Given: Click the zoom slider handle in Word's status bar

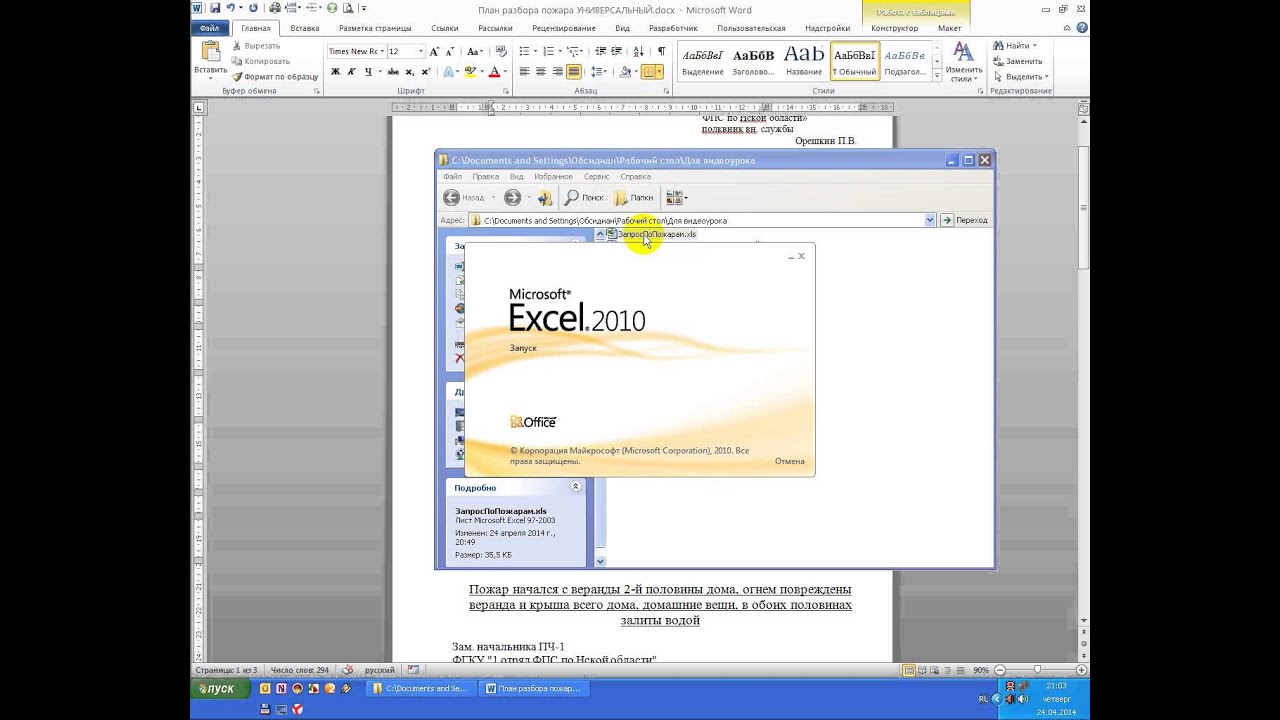Looking at the screenshot, I should pos(1037,670).
